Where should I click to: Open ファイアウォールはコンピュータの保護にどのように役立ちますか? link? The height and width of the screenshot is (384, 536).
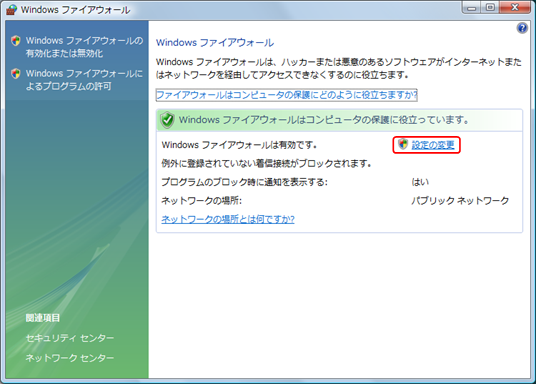pos(286,95)
